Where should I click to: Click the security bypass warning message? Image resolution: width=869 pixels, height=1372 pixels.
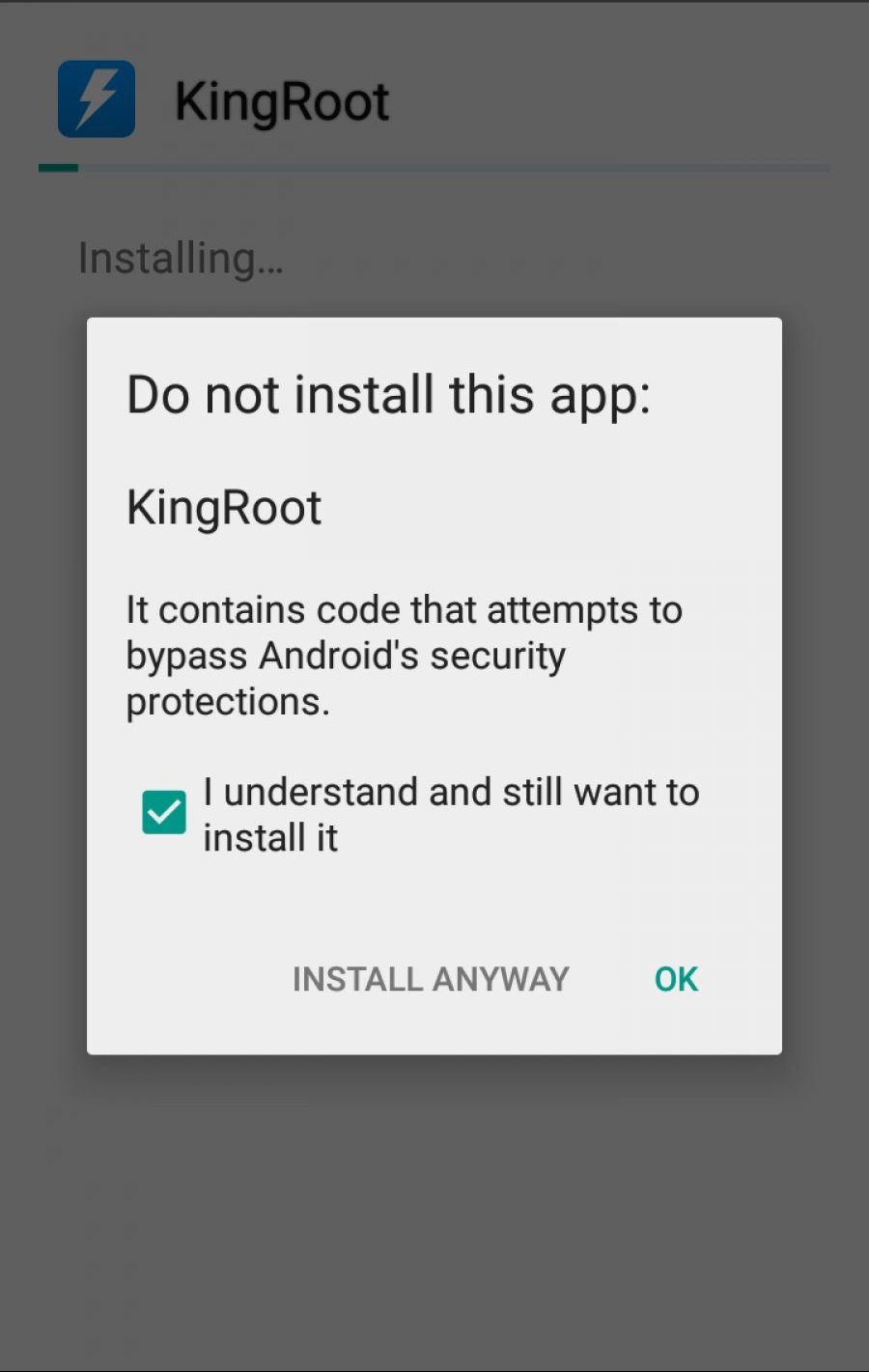tap(405, 656)
